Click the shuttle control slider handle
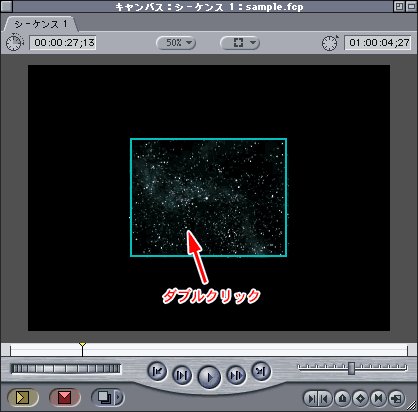Screen dimensions: 418x412 click(351, 368)
